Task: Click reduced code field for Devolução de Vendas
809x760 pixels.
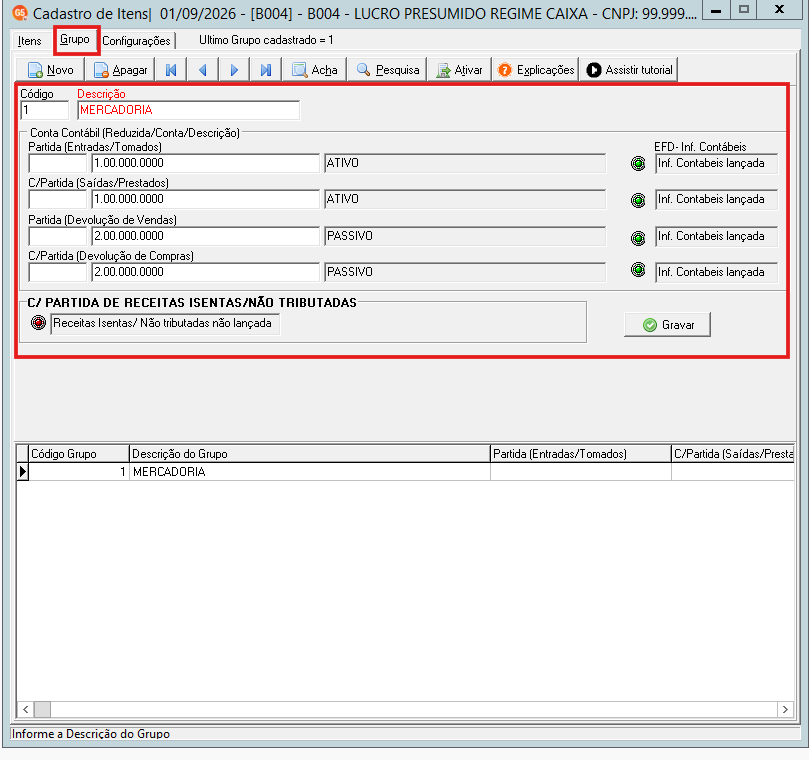Action: 58,236
